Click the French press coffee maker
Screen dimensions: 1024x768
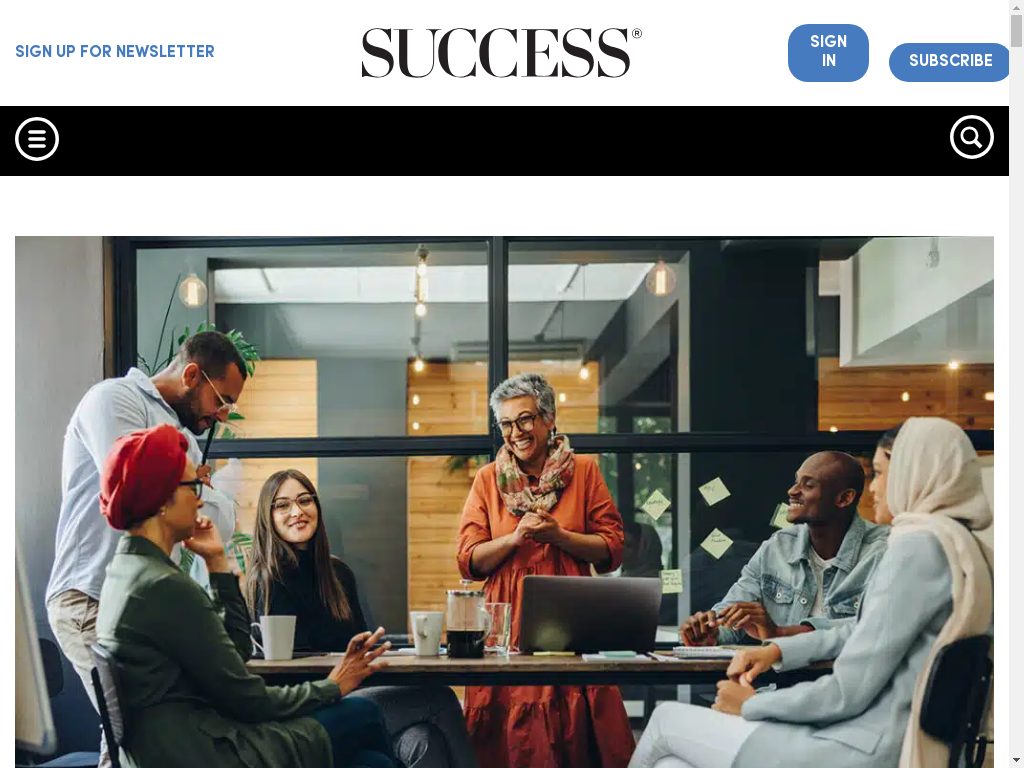coord(467,619)
